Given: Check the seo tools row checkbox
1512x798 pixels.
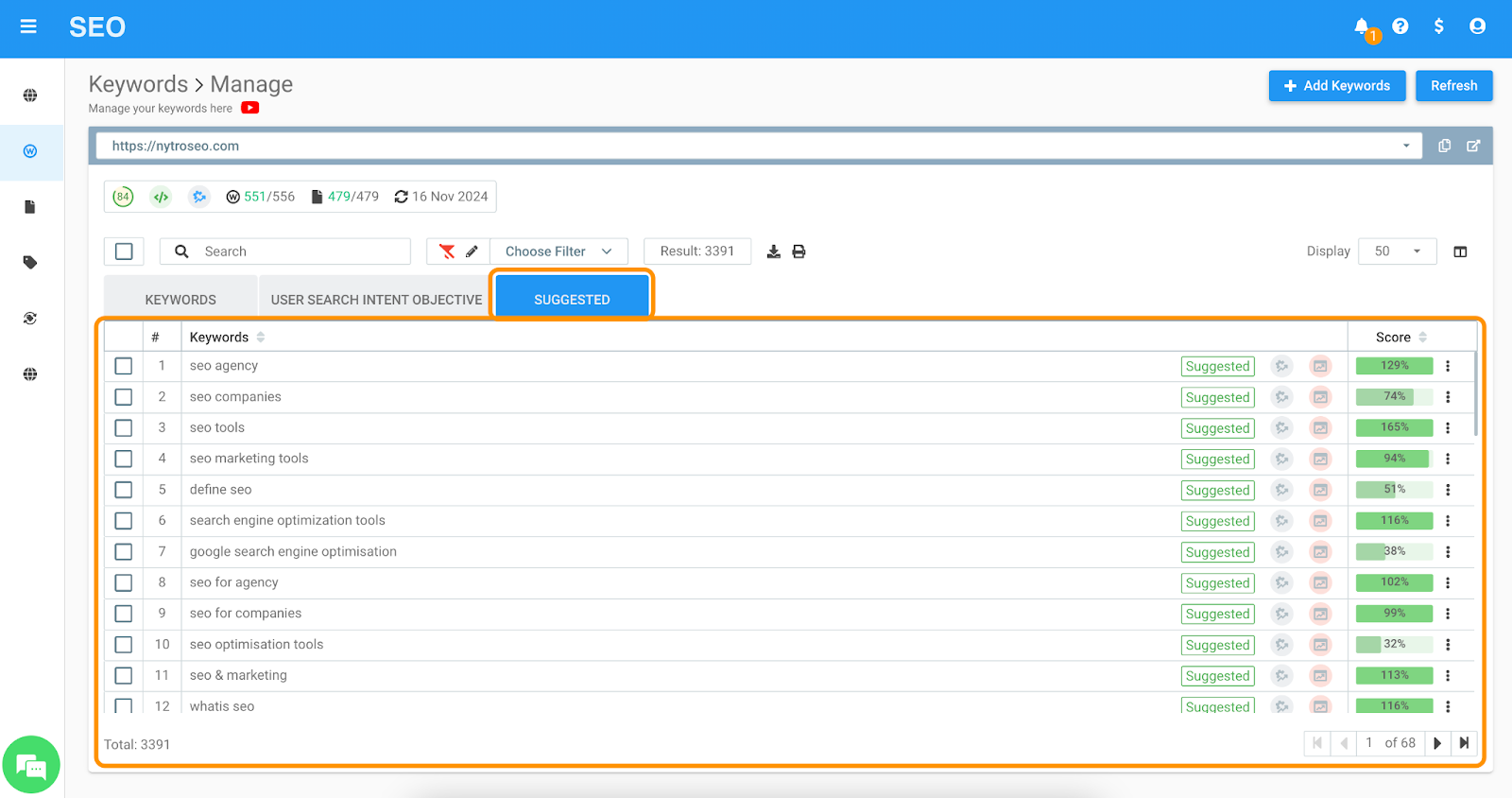Looking at the screenshot, I should click(x=124, y=427).
